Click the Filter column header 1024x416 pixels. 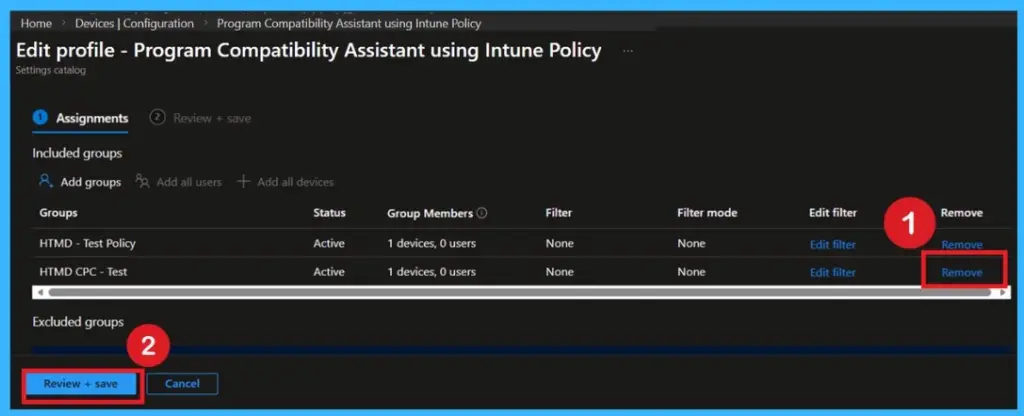coord(558,213)
